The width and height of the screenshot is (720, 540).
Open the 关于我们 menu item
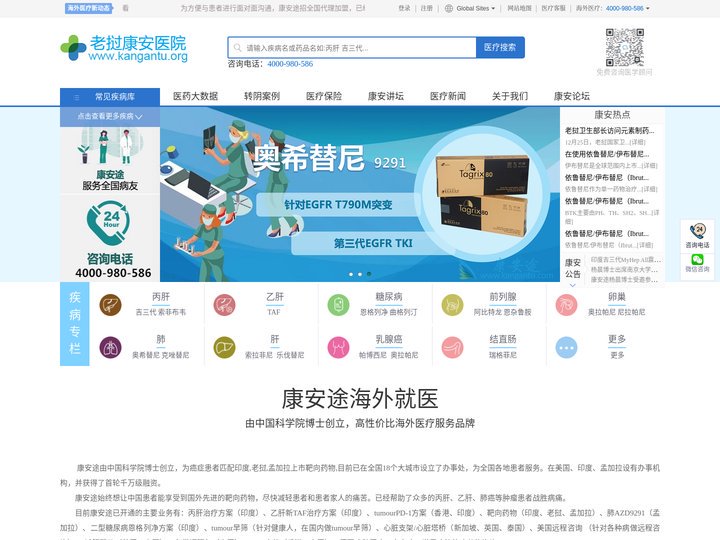click(510, 96)
